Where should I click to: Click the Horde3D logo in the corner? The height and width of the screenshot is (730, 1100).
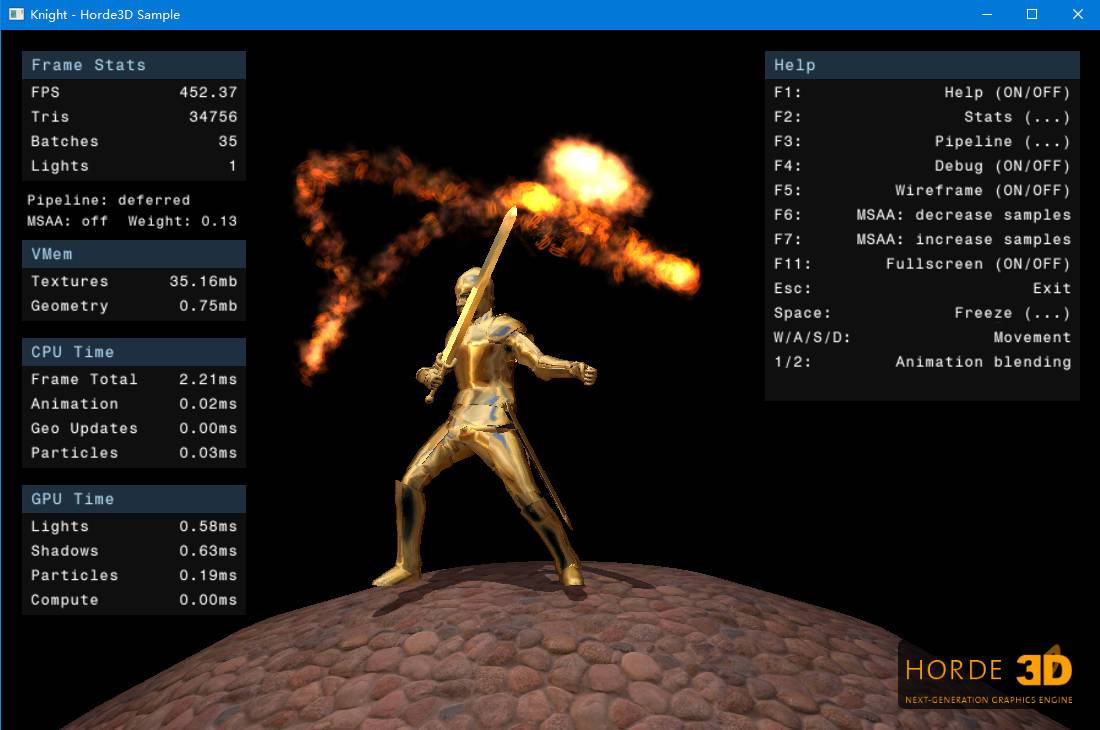[x=988, y=675]
